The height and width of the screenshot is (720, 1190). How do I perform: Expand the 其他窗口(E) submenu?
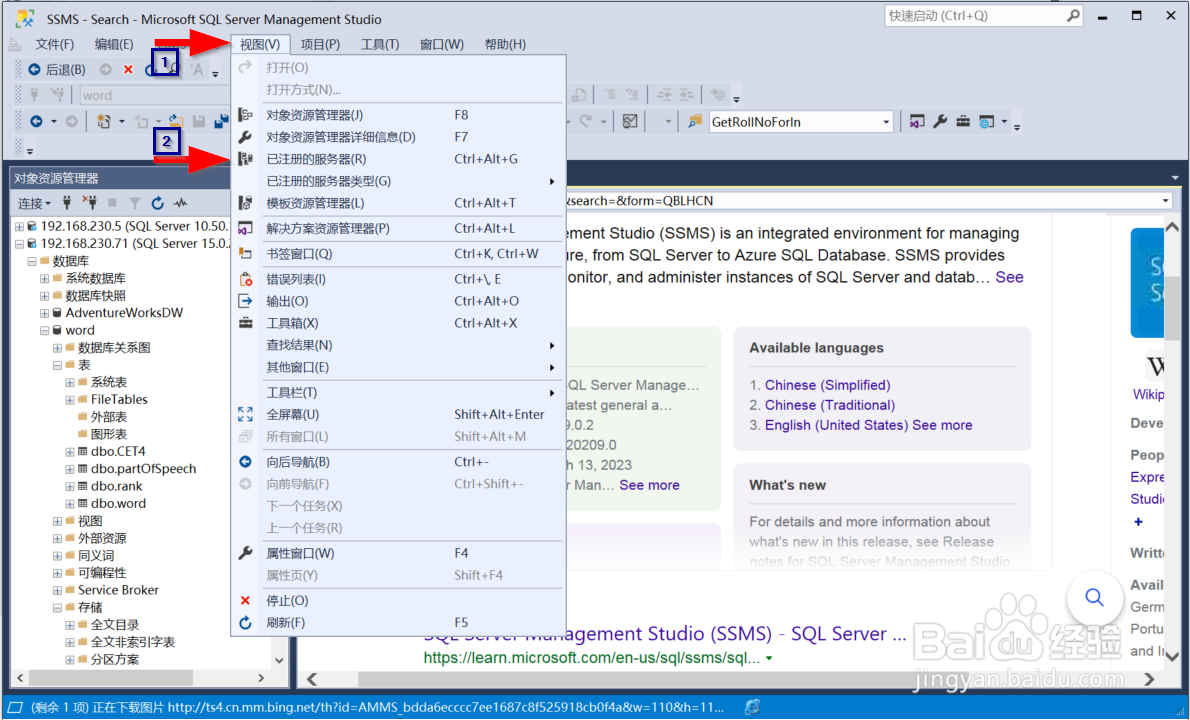click(x=552, y=367)
